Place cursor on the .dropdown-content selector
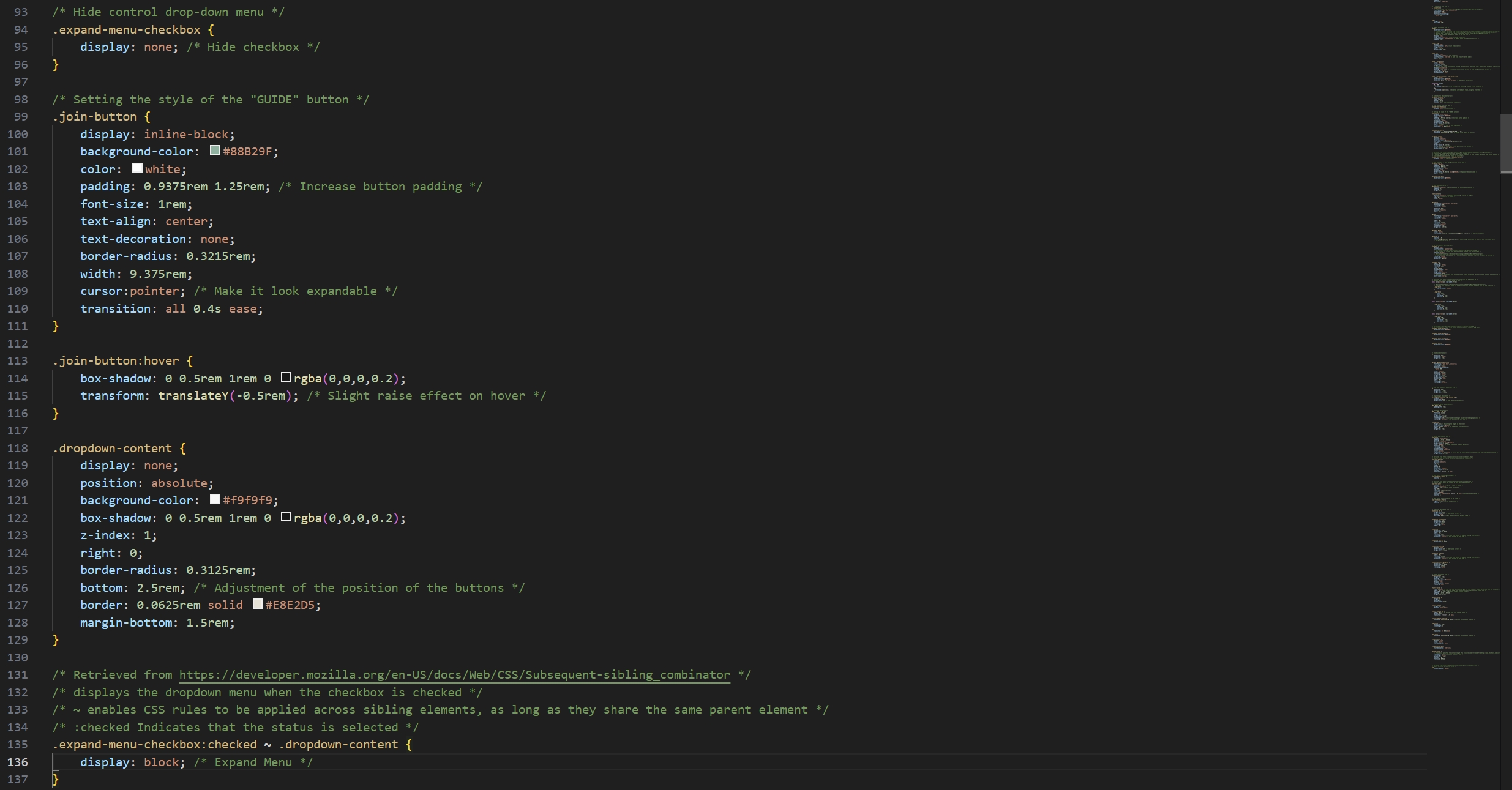Viewport: 1512px width, 790px height. (113, 448)
